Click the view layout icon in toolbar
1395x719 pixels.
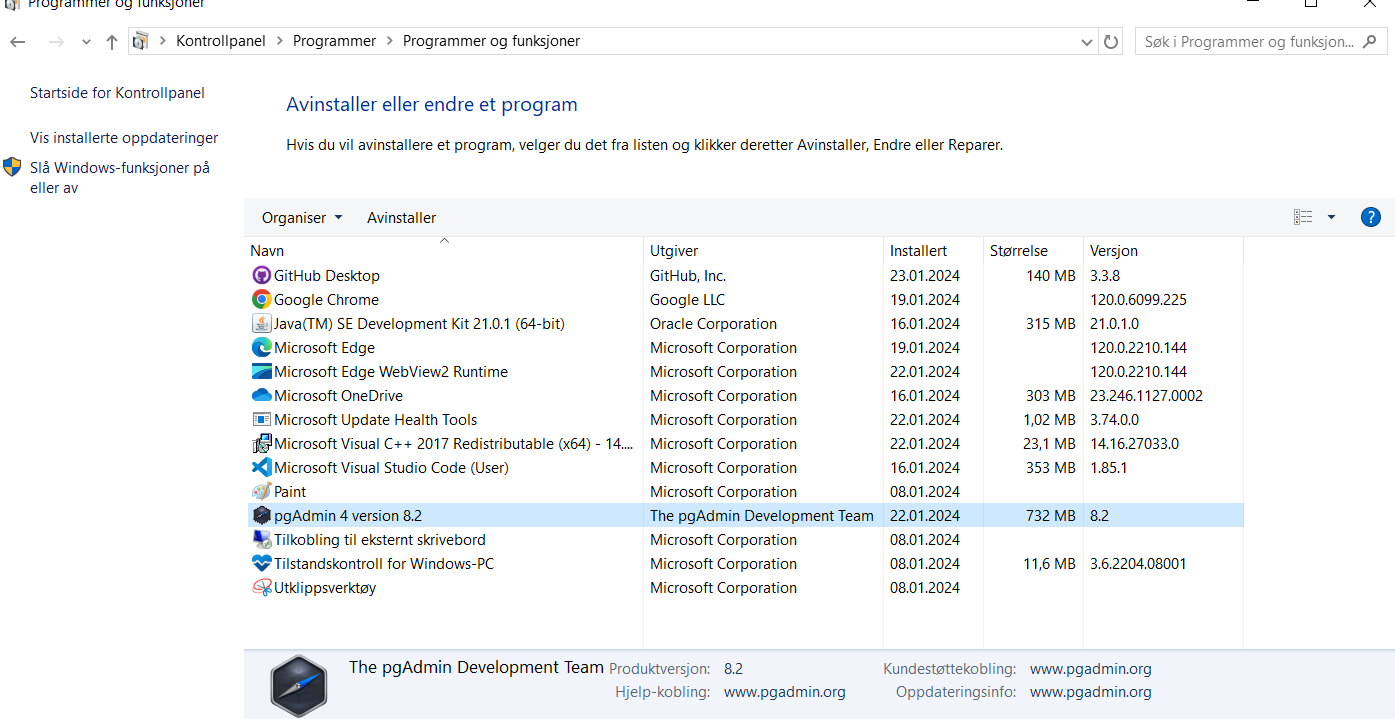coord(1303,217)
